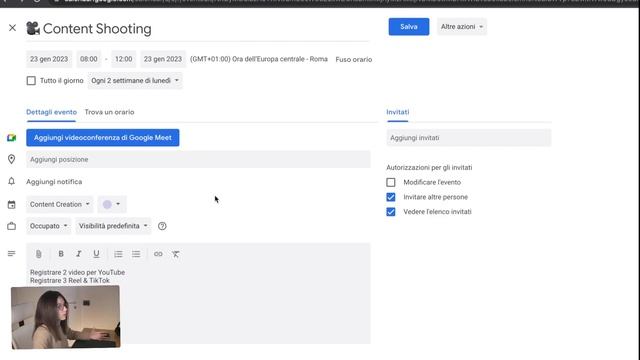Open the Content Creation calendar dropdown
Viewport: 640px width, 360px height.
point(60,204)
